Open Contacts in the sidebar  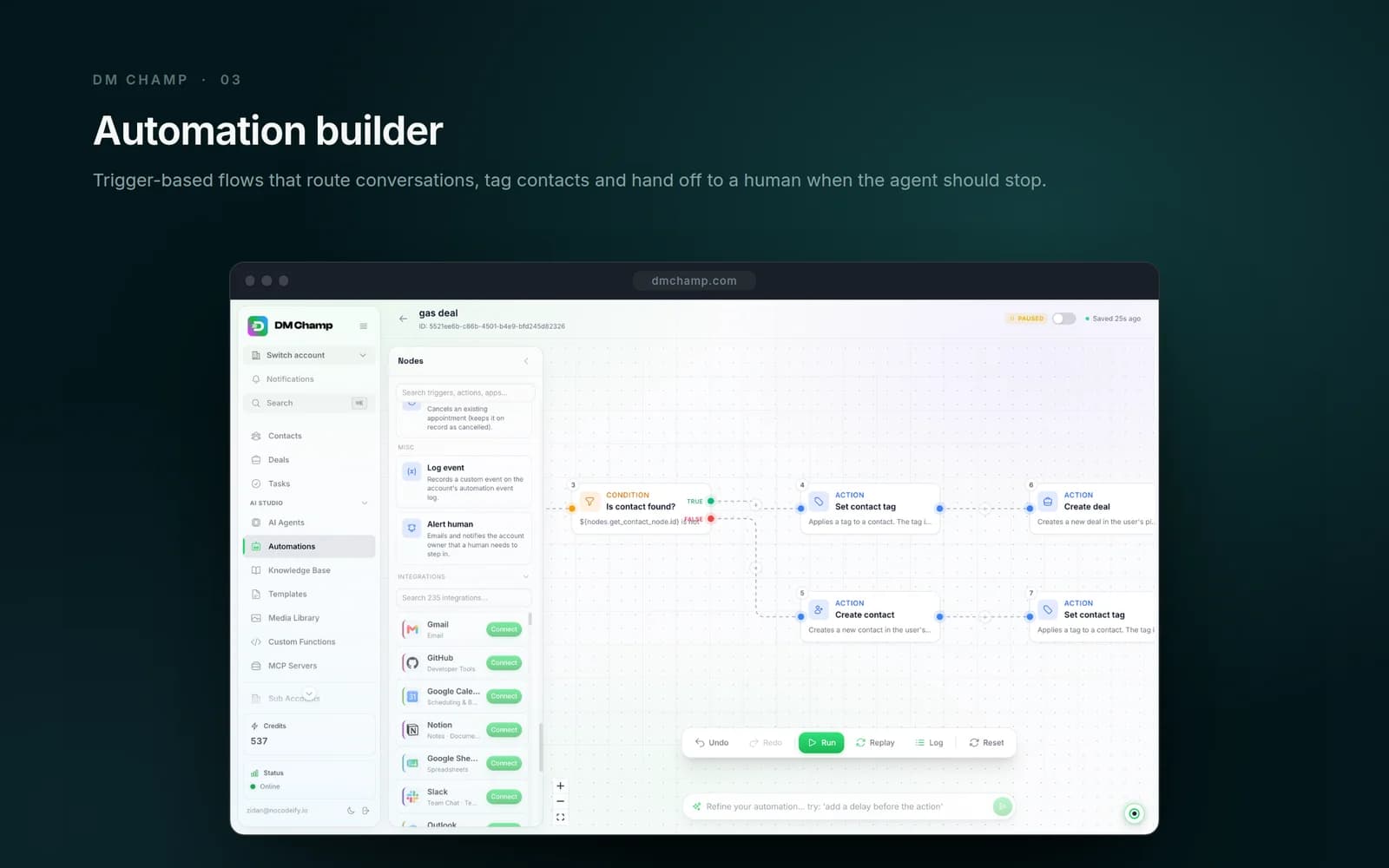(309, 436)
